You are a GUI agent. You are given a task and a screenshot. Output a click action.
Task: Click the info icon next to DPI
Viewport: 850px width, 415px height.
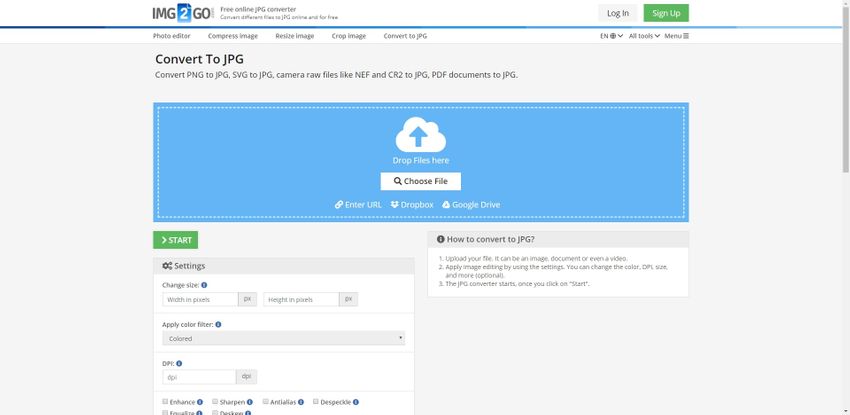(x=179, y=363)
